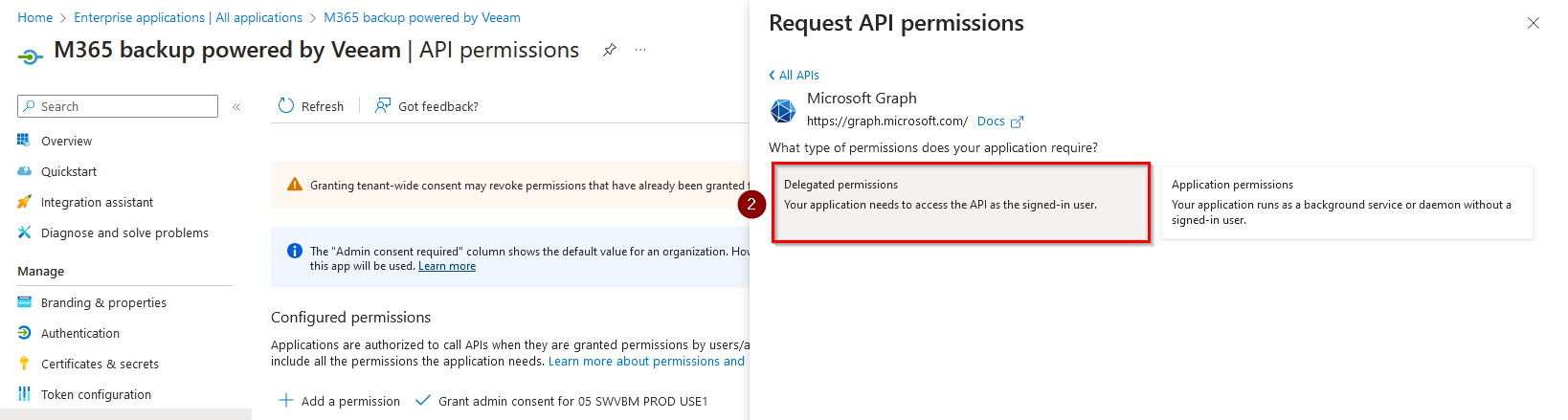Grant admin consent for 05 SWVBM PROD USE1
Viewport: 1568px width, 420px height.
click(562, 401)
